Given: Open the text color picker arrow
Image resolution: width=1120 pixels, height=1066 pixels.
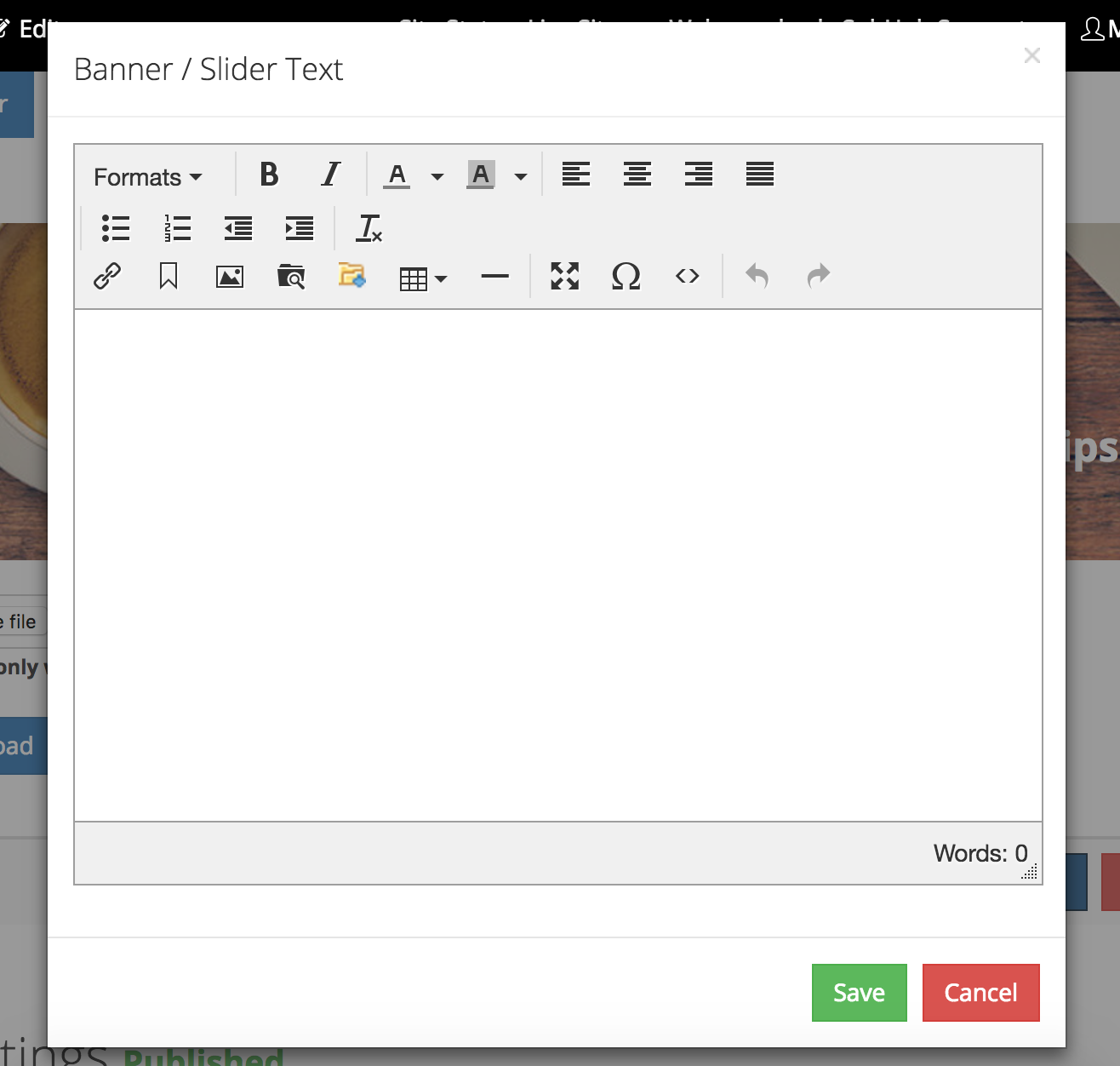Looking at the screenshot, I should (437, 176).
